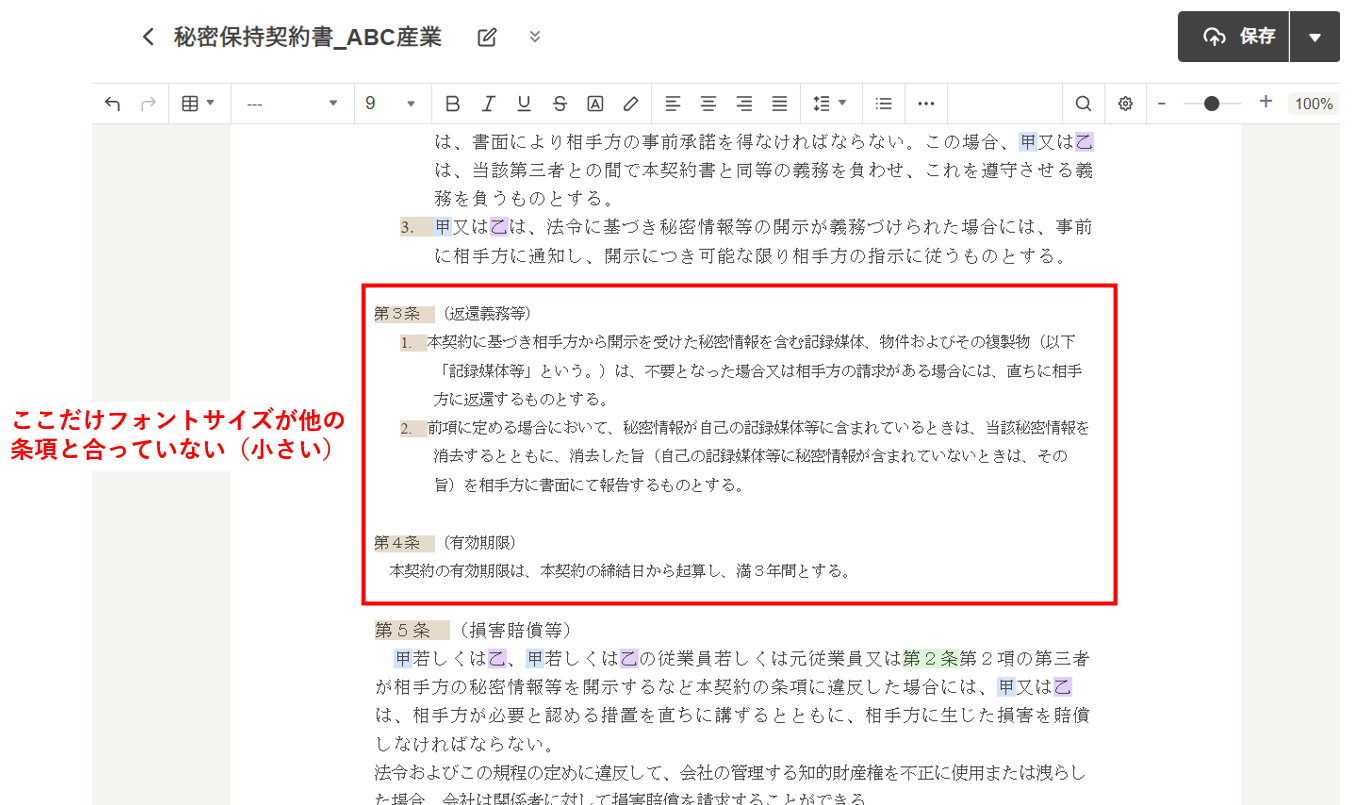The height and width of the screenshot is (805, 1362).
Task: Click the search magnifier icon
Action: (x=1083, y=103)
